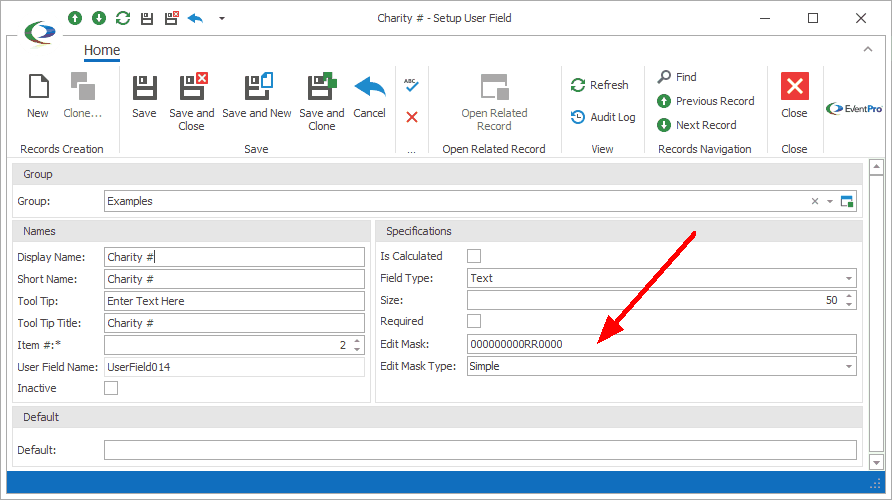
Task: Click Save and New in ribbon
Action: click(x=257, y=96)
